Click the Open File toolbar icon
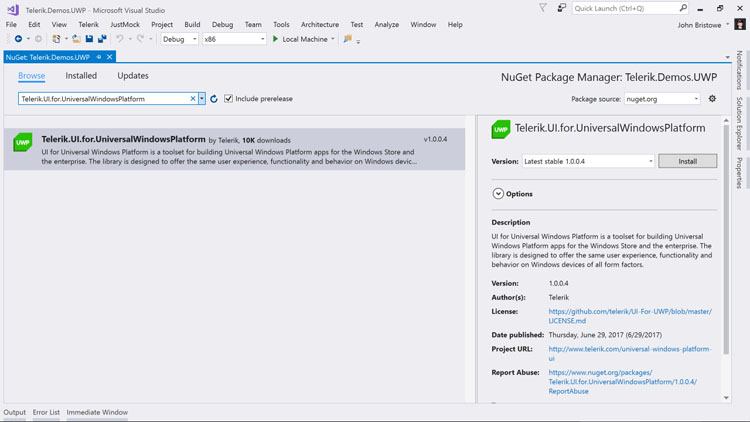 coord(77,39)
